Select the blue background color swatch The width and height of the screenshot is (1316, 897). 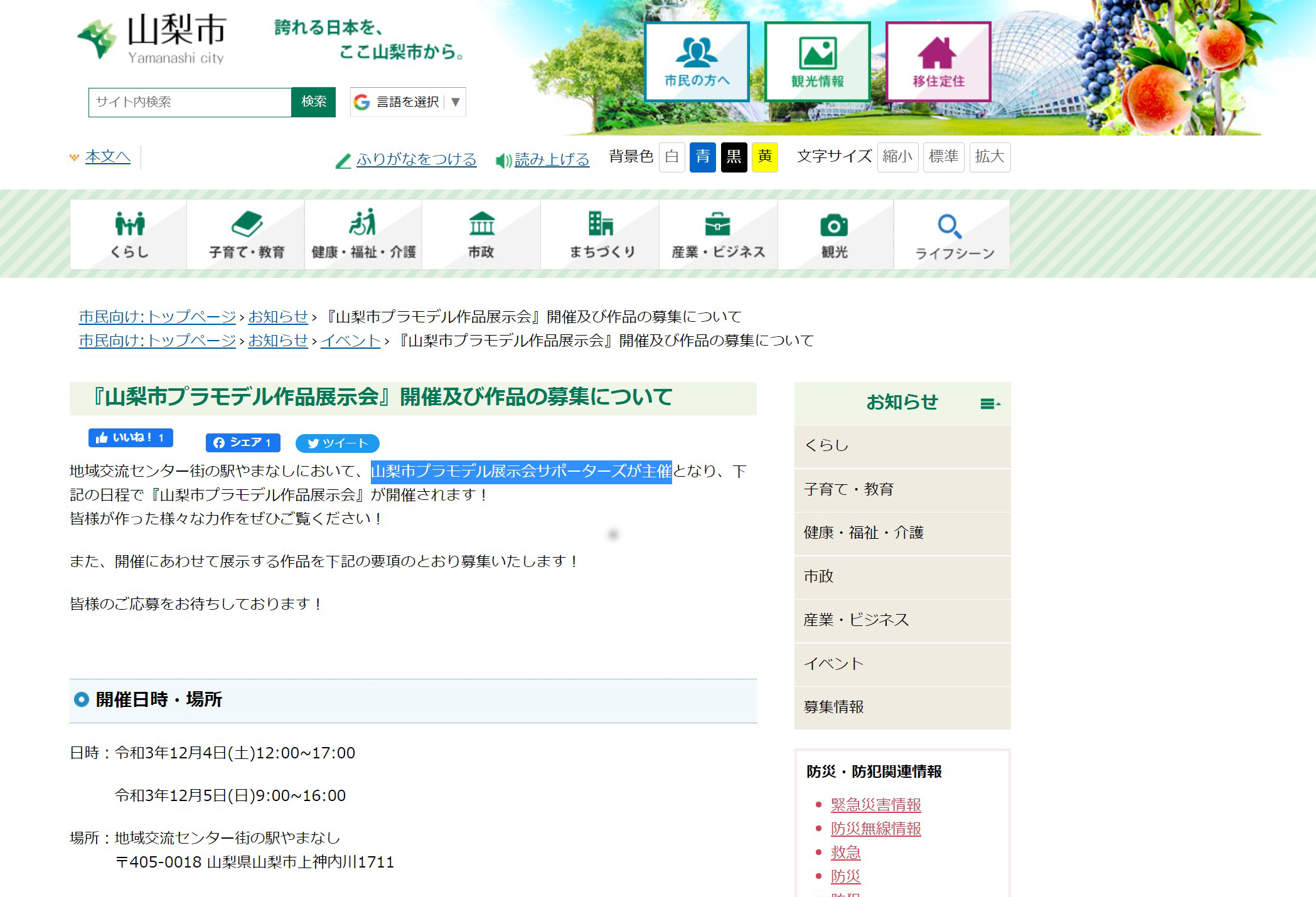(702, 156)
